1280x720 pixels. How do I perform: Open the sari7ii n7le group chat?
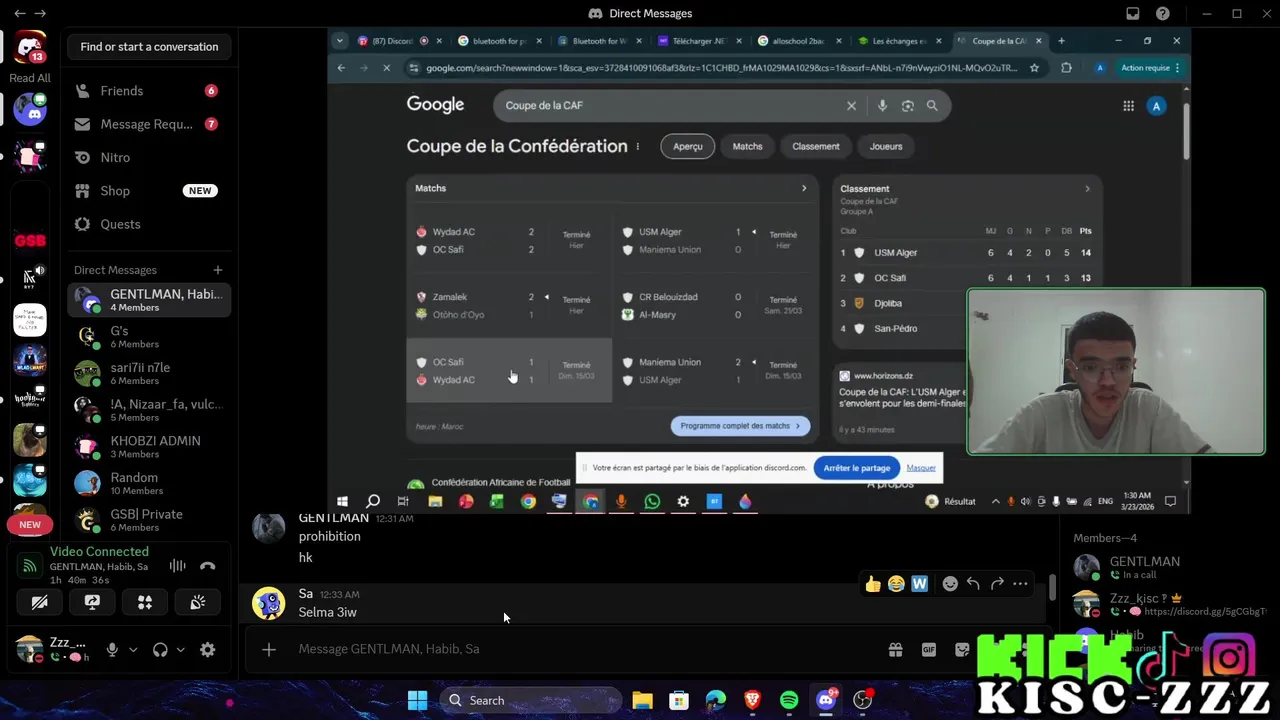pos(149,373)
